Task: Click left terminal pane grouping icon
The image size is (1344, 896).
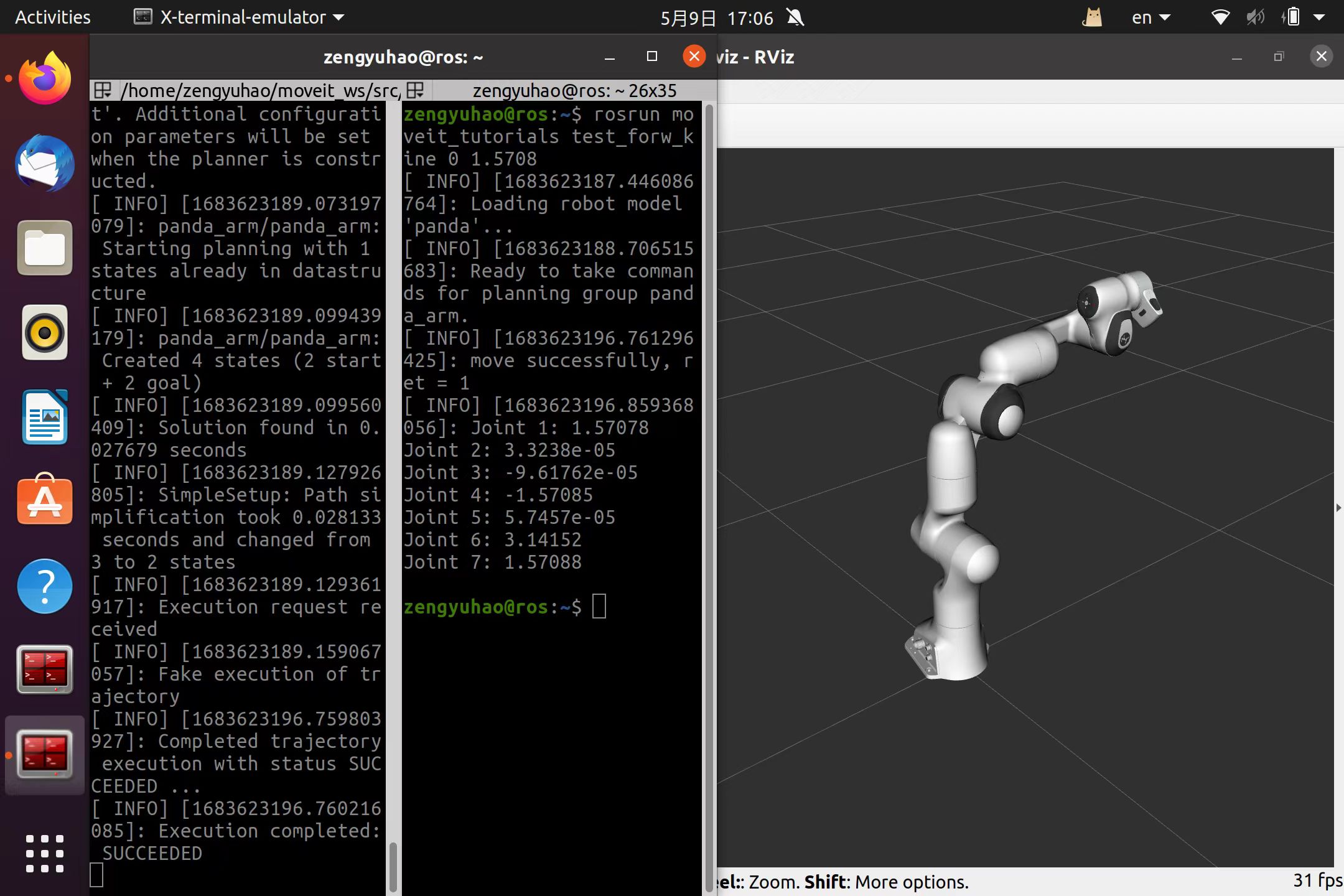Action: [x=103, y=91]
